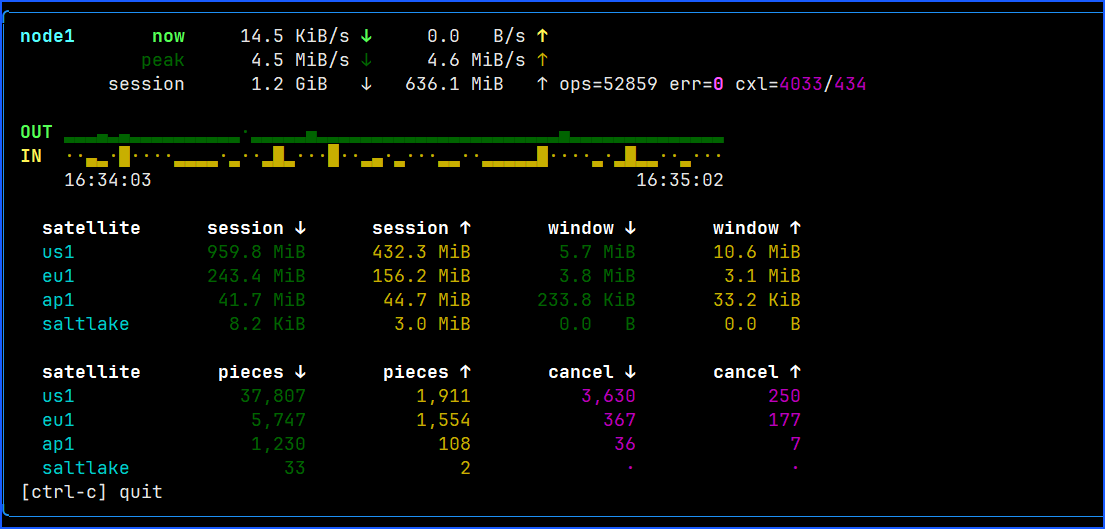Click the session upload total 636.1 MiB
The width and height of the screenshot is (1105, 529).
[x=455, y=85]
